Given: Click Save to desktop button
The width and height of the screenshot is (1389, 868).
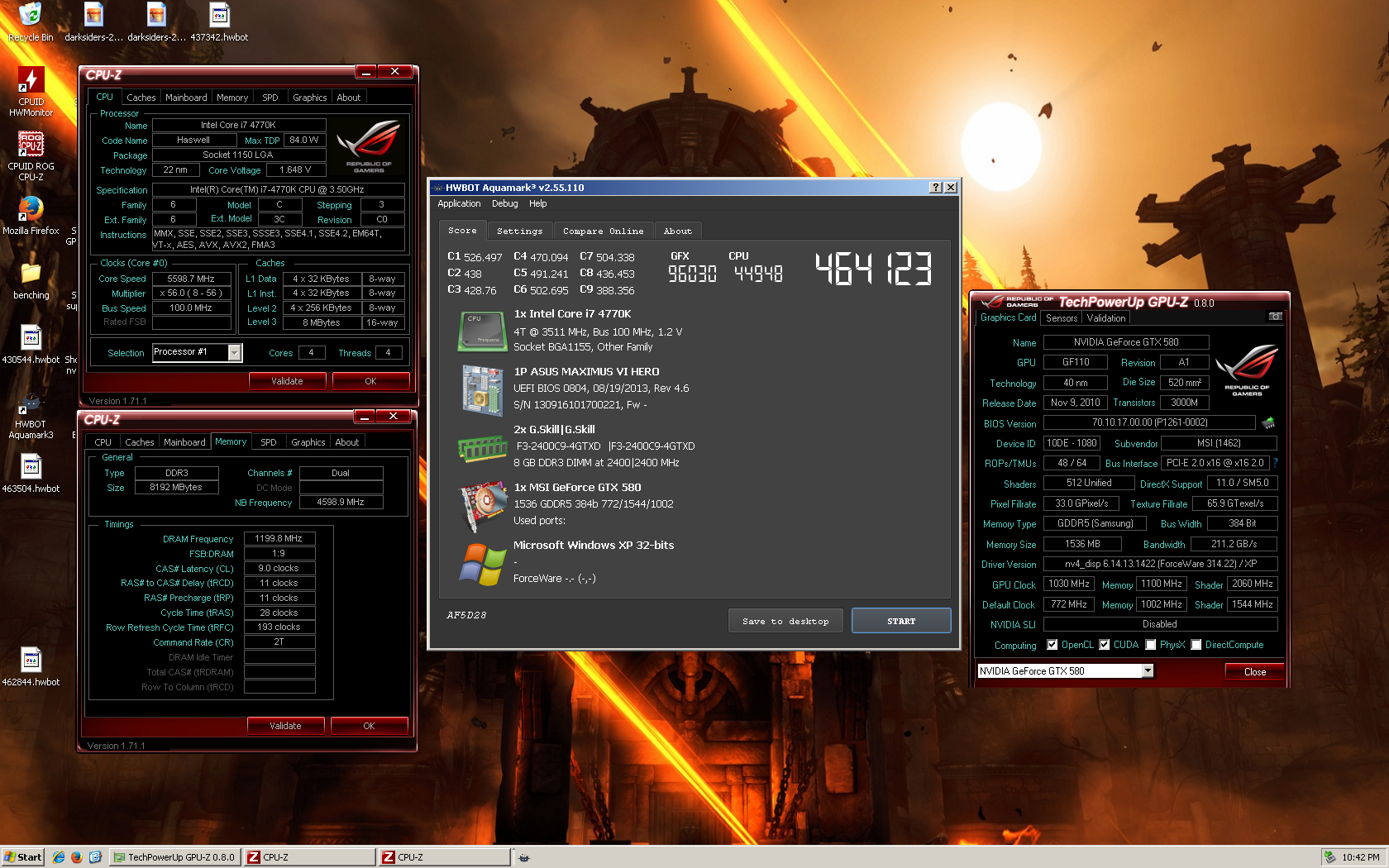Looking at the screenshot, I should pyautogui.click(x=785, y=621).
